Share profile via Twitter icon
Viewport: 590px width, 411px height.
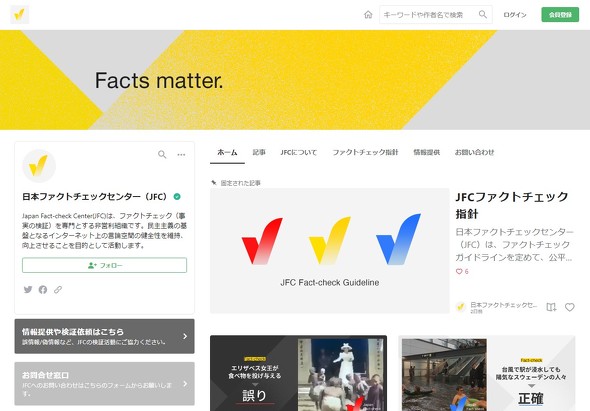(x=28, y=289)
